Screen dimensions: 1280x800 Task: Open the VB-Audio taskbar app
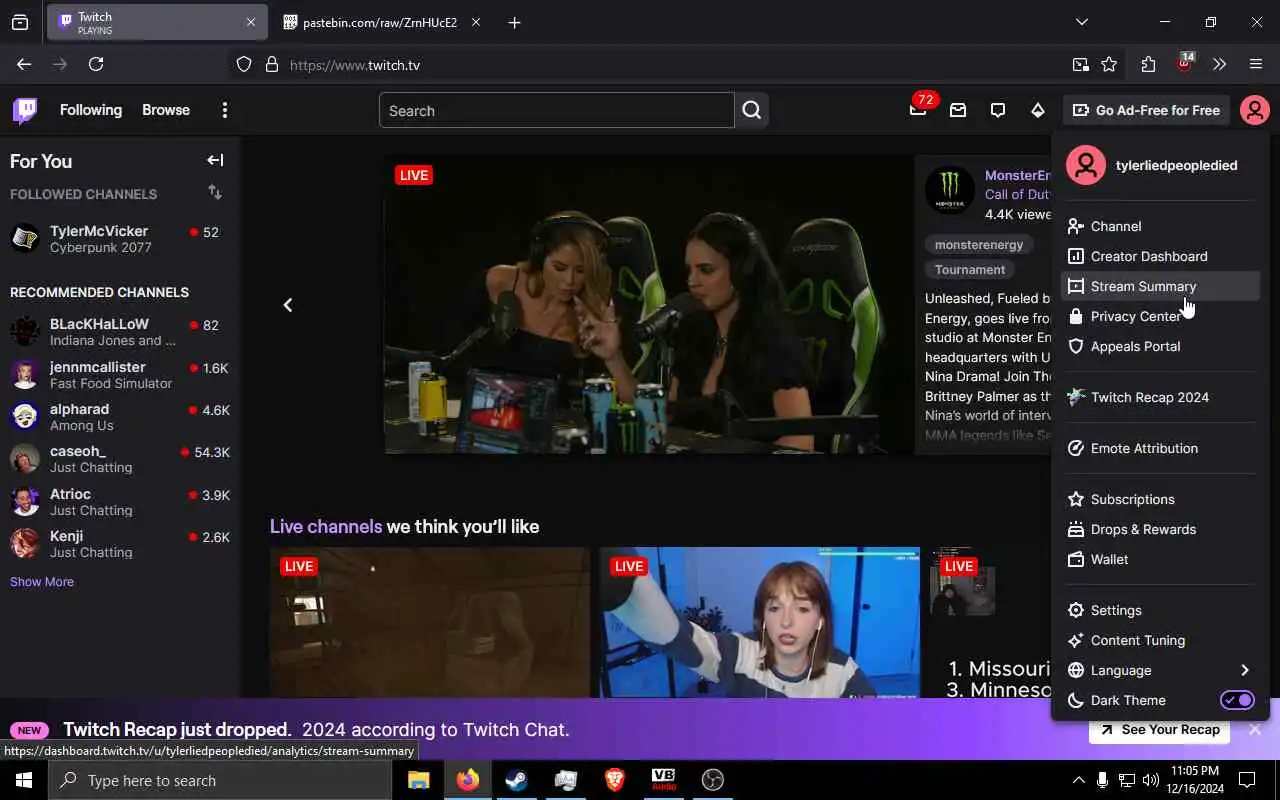[663, 780]
